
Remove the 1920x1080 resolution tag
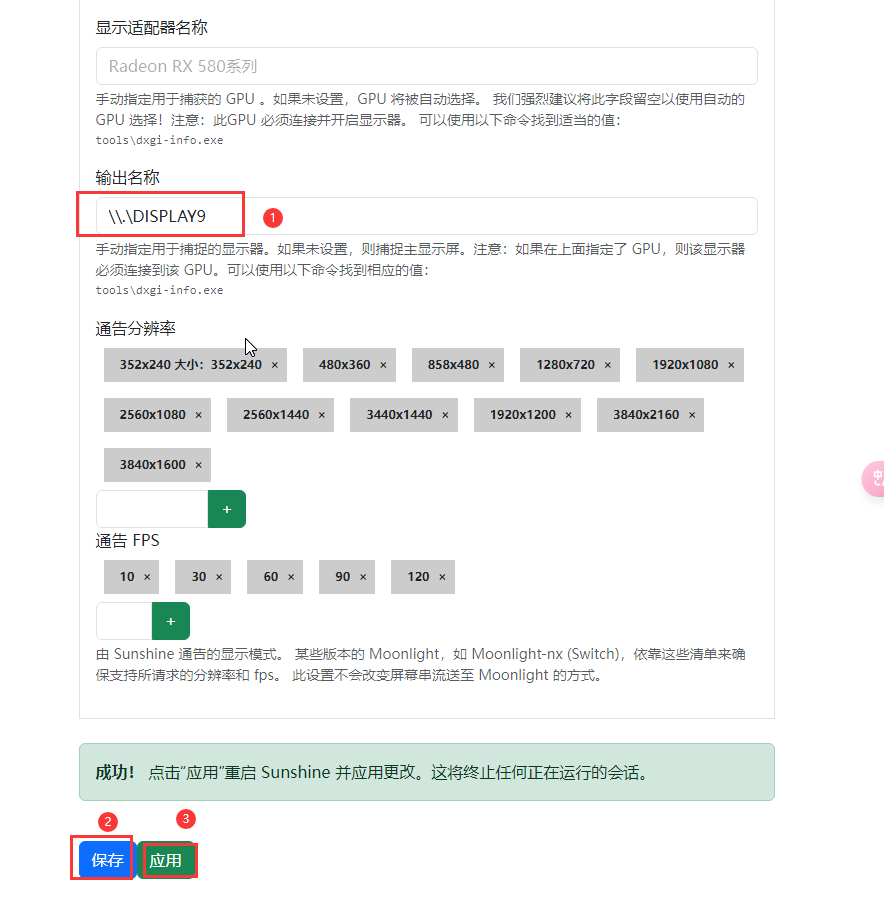pos(731,365)
